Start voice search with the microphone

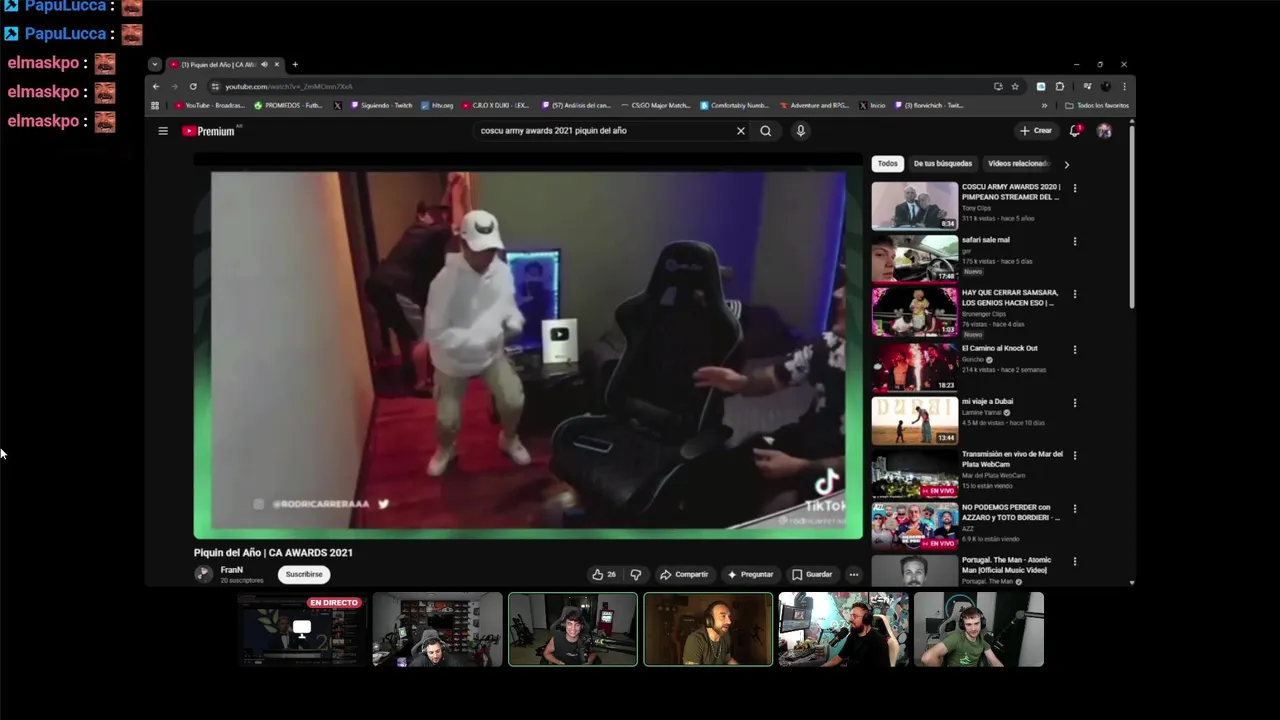800,131
